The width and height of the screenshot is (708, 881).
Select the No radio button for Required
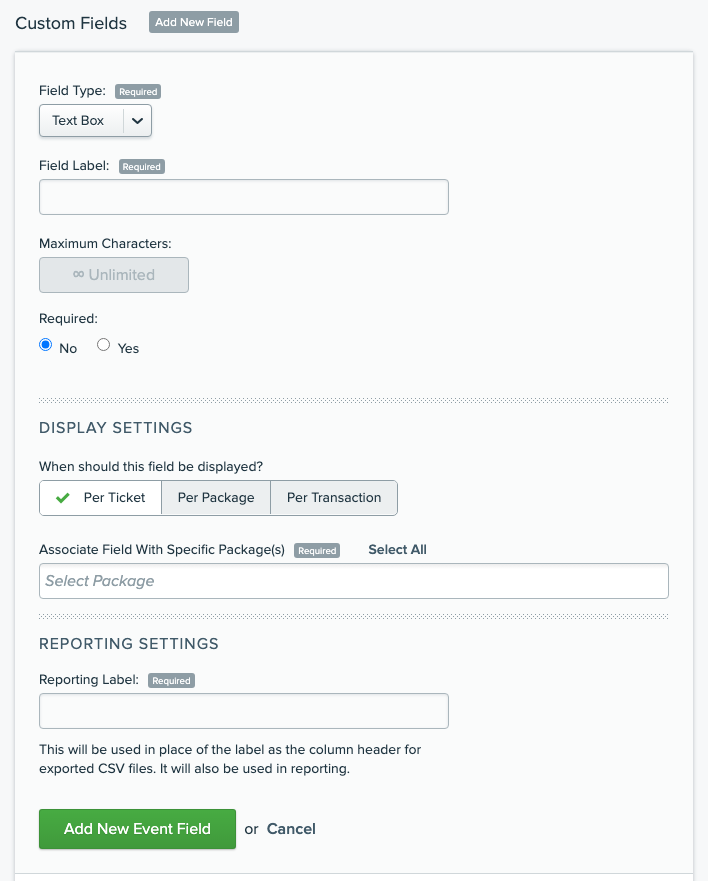pyautogui.click(x=46, y=344)
